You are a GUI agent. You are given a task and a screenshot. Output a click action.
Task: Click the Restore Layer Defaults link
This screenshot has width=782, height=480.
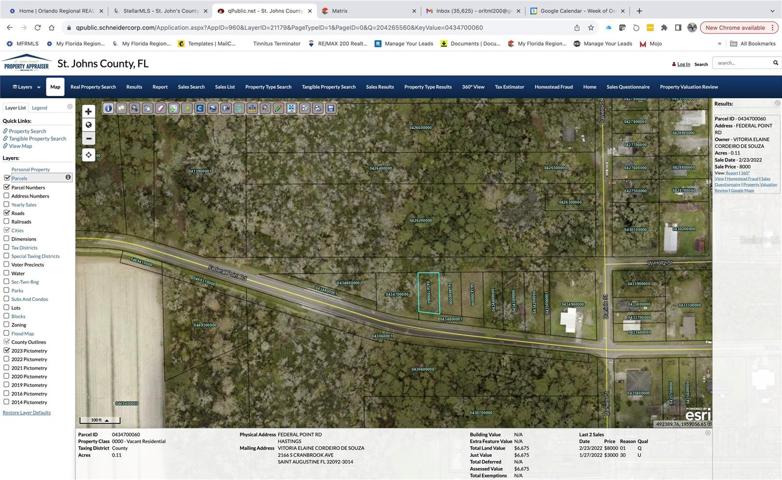tap(26, 413)
